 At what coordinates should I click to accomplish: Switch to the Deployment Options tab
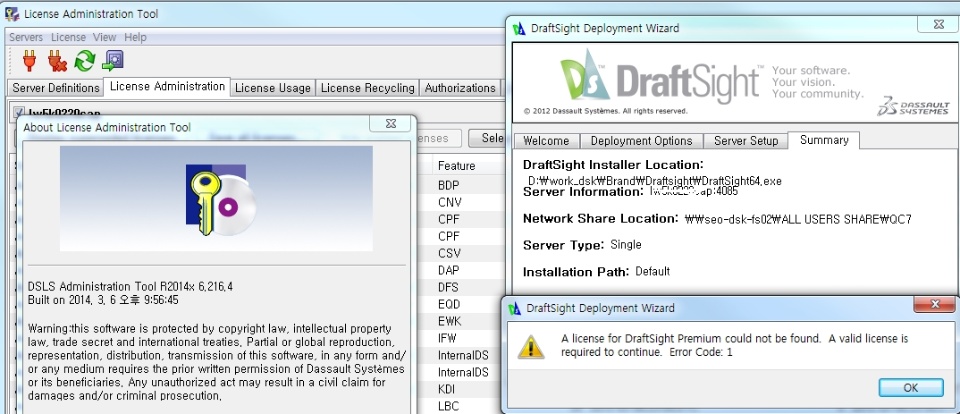tap(641, 141)
